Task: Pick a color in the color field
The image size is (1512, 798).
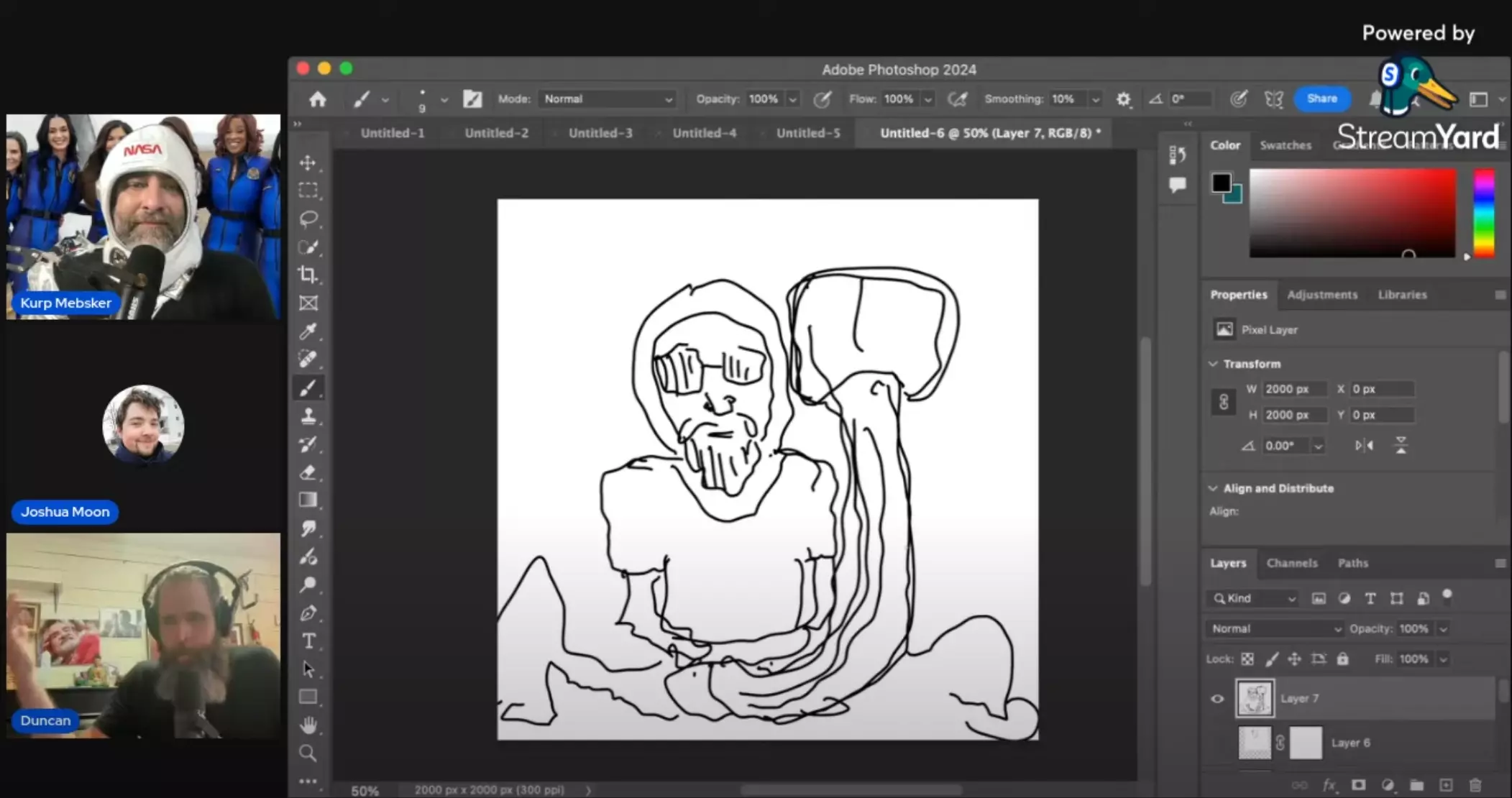Action: pyautogui.click(x=1352, y=214)
